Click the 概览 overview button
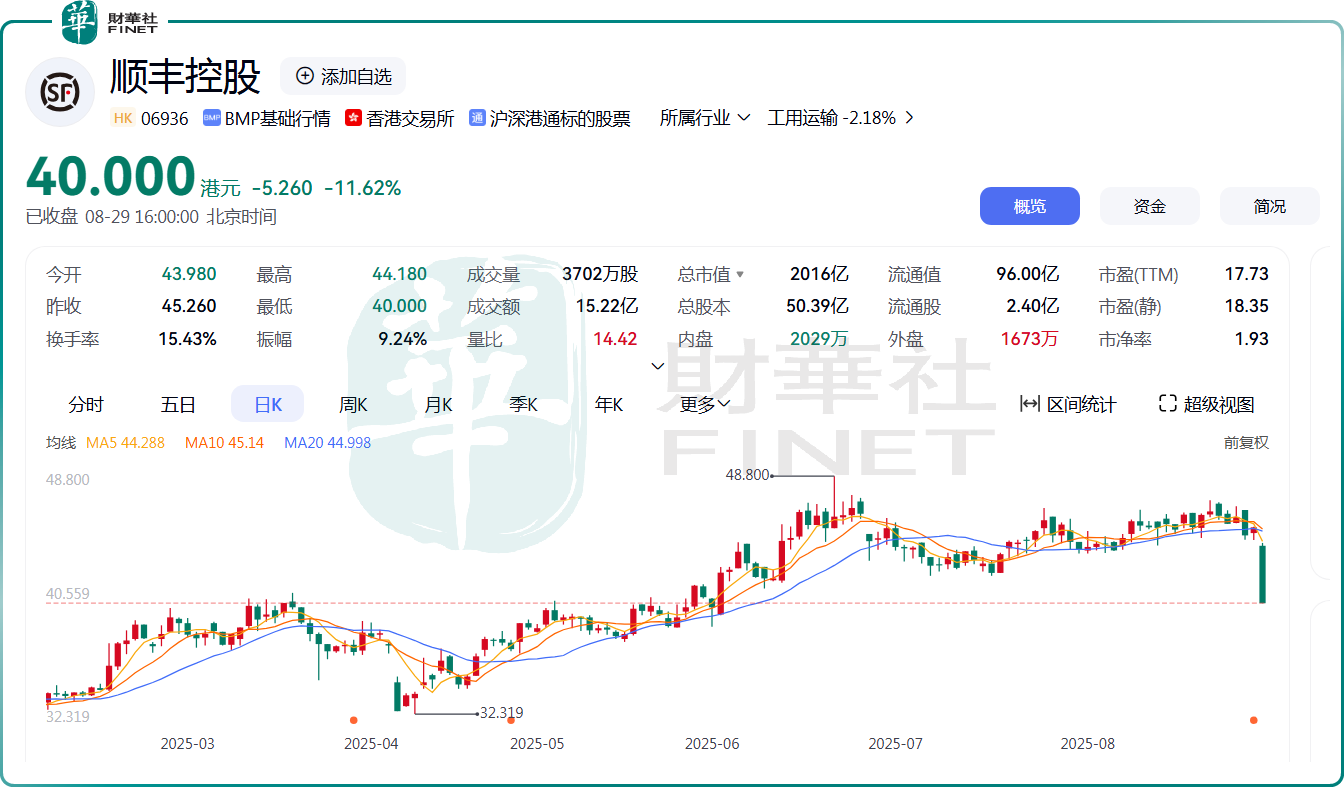 (x=1030, y=206)
